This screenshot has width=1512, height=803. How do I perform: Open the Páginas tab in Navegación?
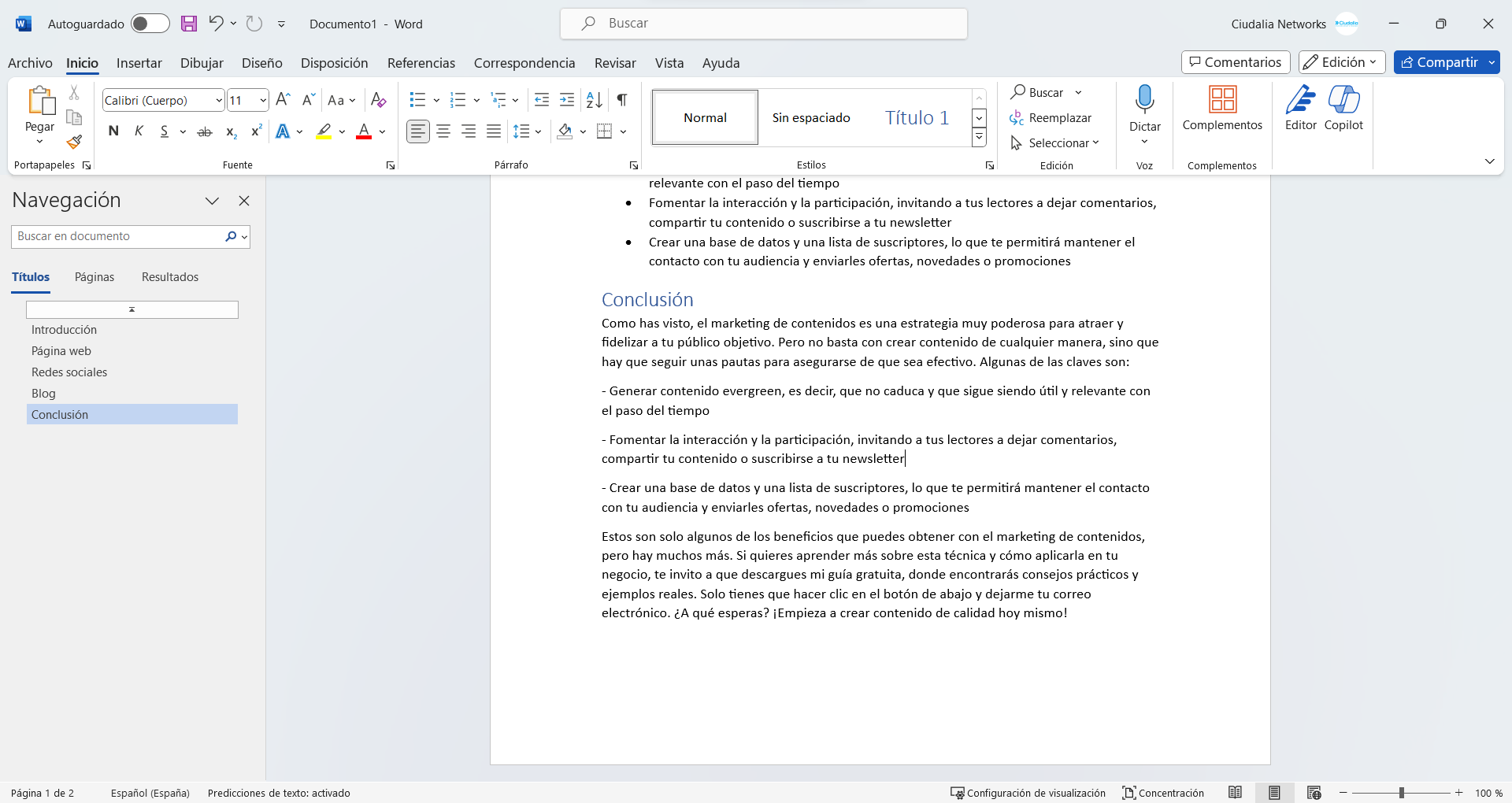coord(94,277)
